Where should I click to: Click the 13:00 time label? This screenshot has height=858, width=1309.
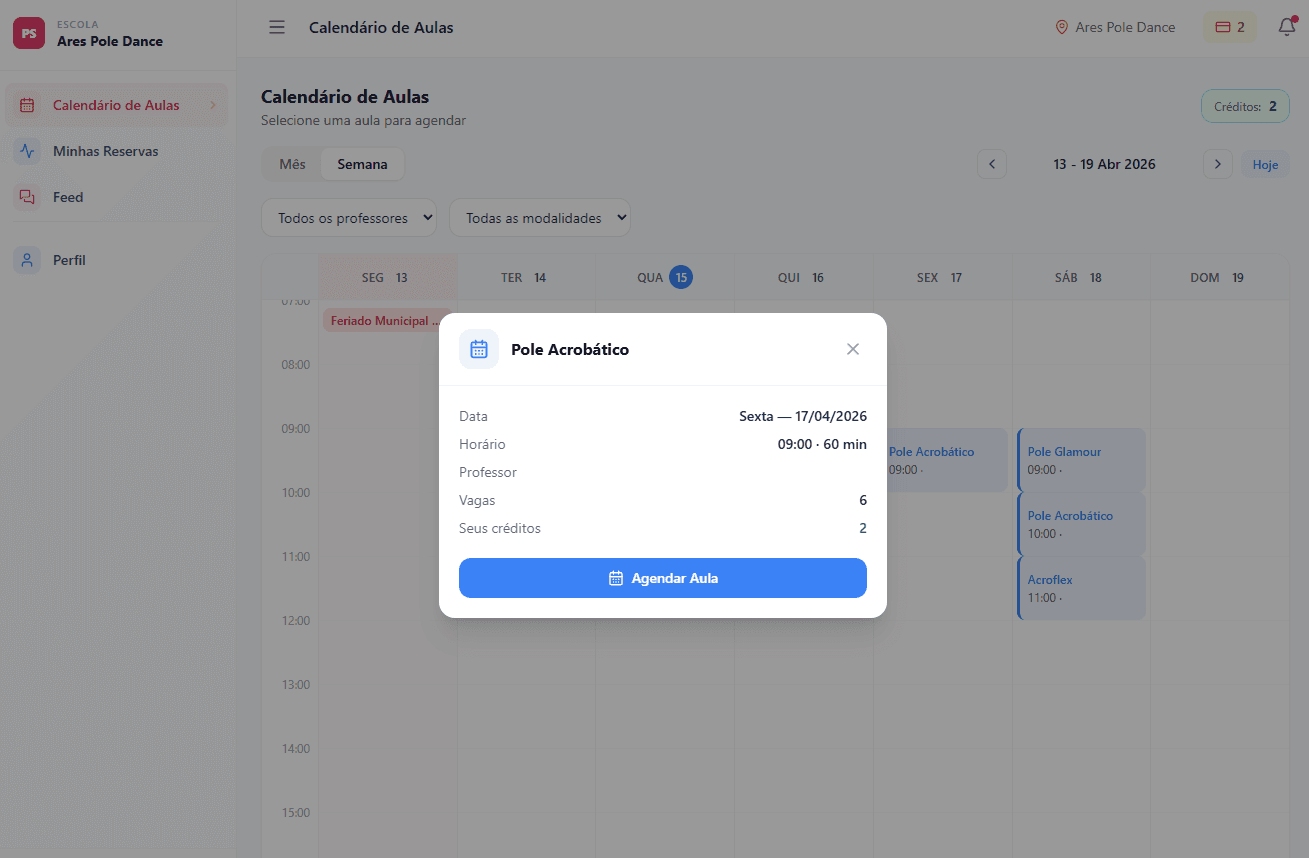[x=296, y=685]
